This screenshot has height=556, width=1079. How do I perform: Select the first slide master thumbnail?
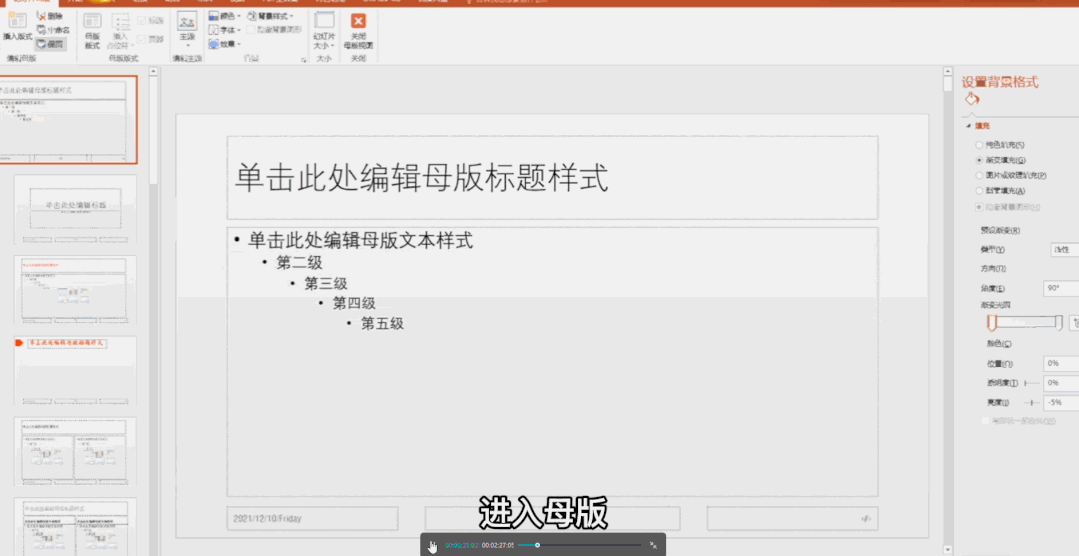[x=67, y=120]
